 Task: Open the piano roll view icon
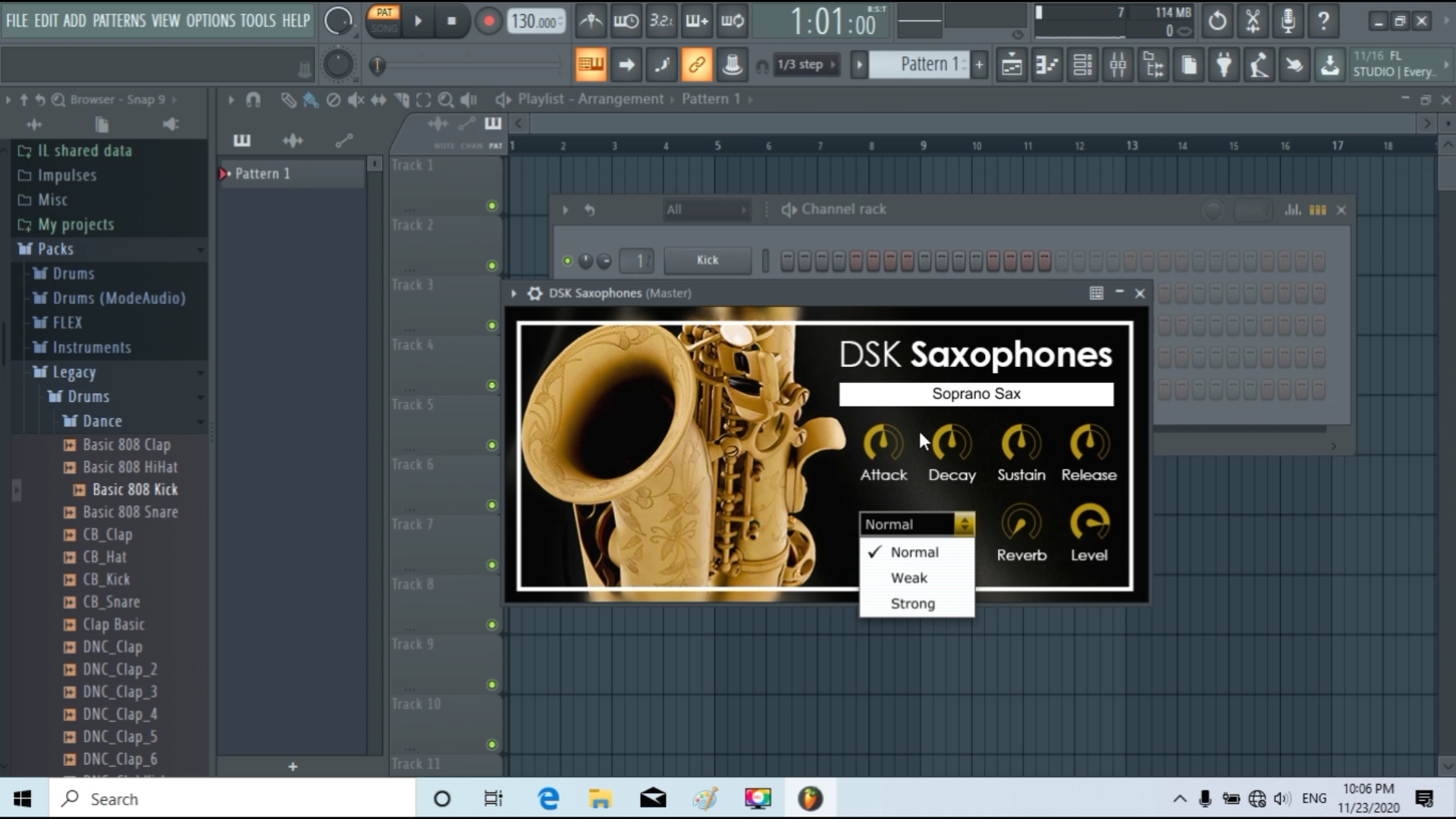click(x=1047, y=65)
